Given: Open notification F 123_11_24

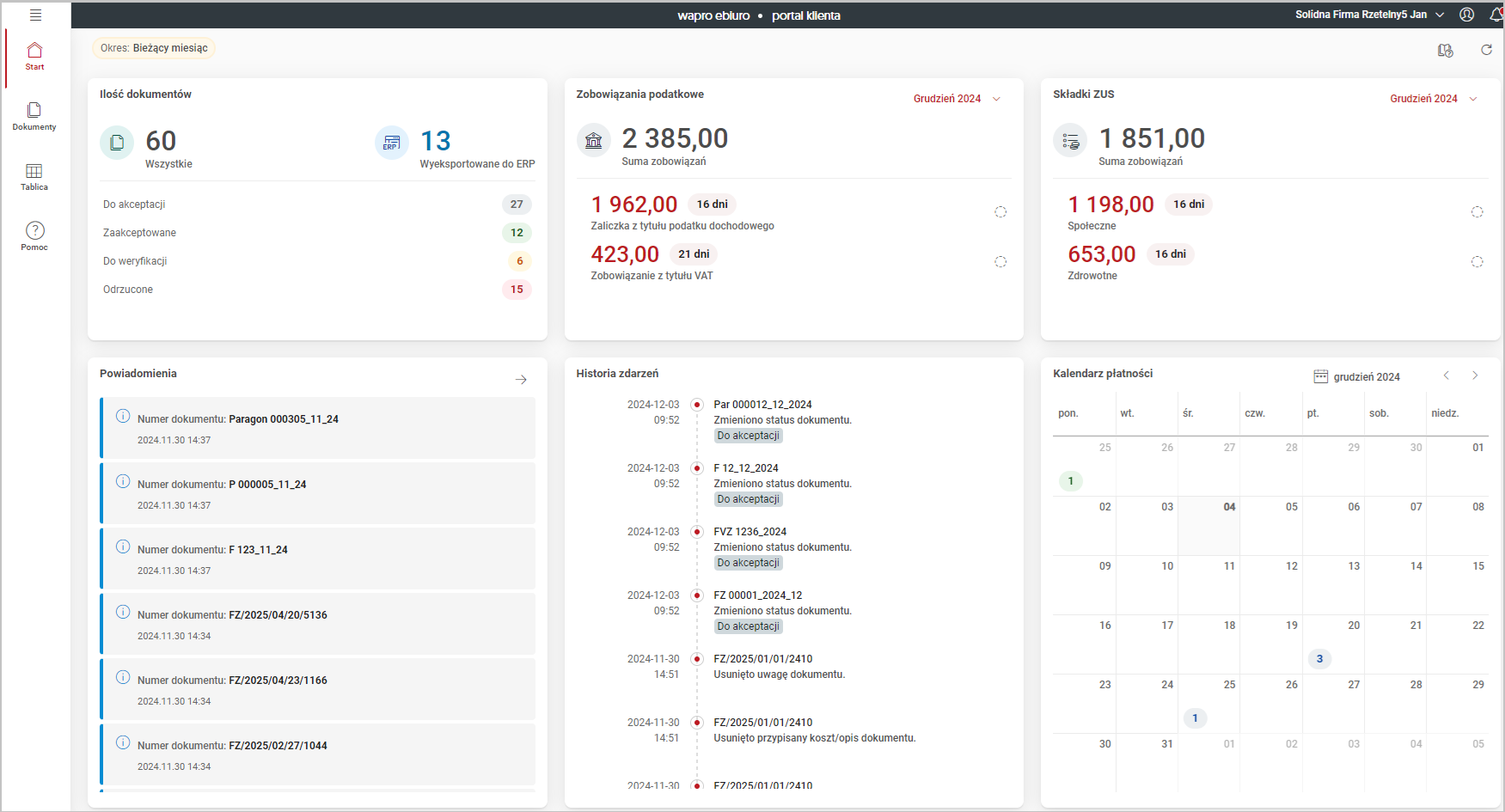Looking at the screenshot, I should pyautogui.click(x=317, y=559).
